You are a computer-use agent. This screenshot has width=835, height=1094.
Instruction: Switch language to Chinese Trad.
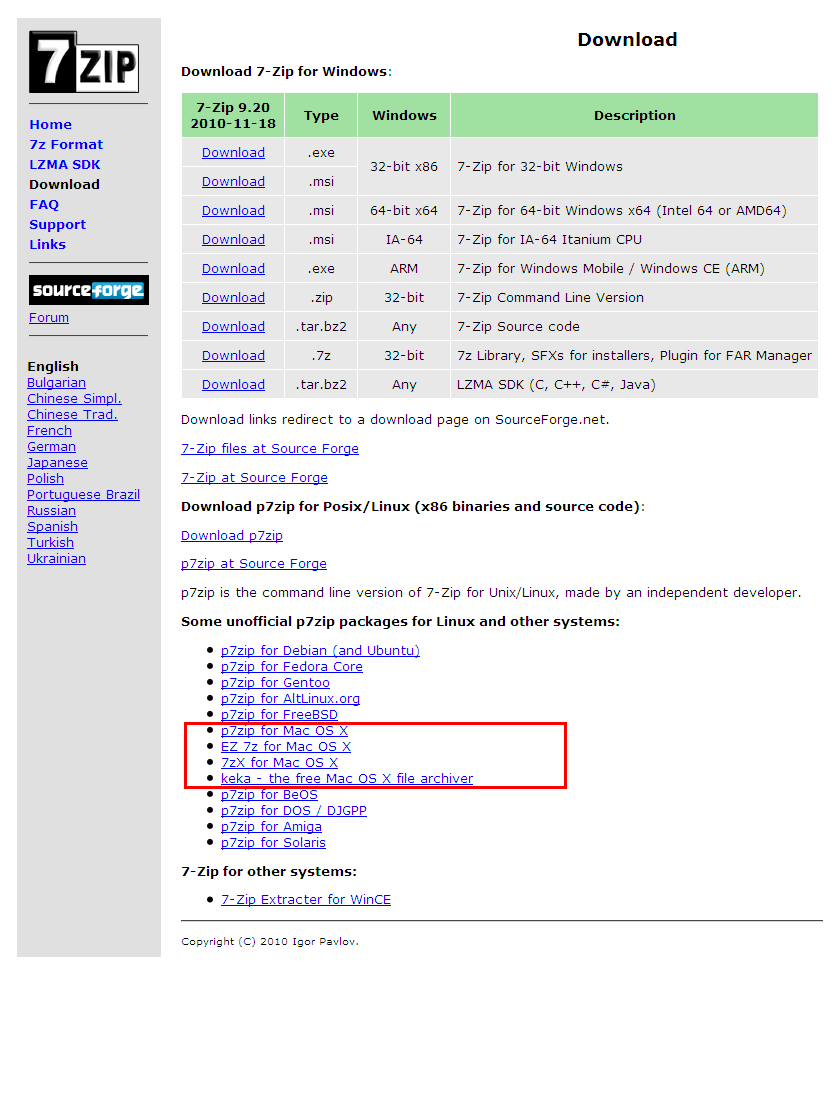click(72, 414)
